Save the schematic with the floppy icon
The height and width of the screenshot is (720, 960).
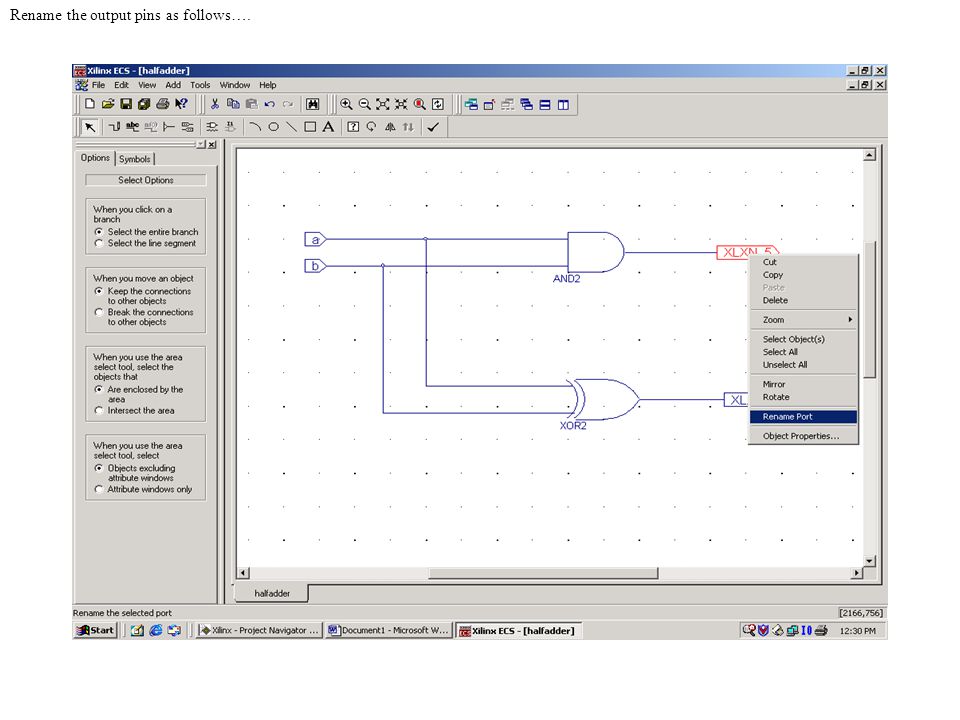[x=126, y=104]
